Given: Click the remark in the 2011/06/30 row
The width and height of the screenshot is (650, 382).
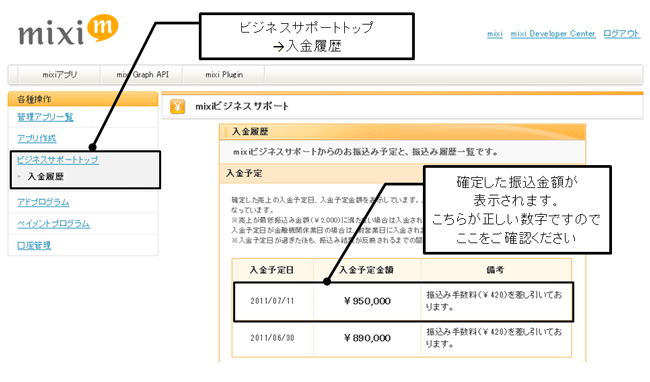Looking at the screenshot, I should coord(494,338).
